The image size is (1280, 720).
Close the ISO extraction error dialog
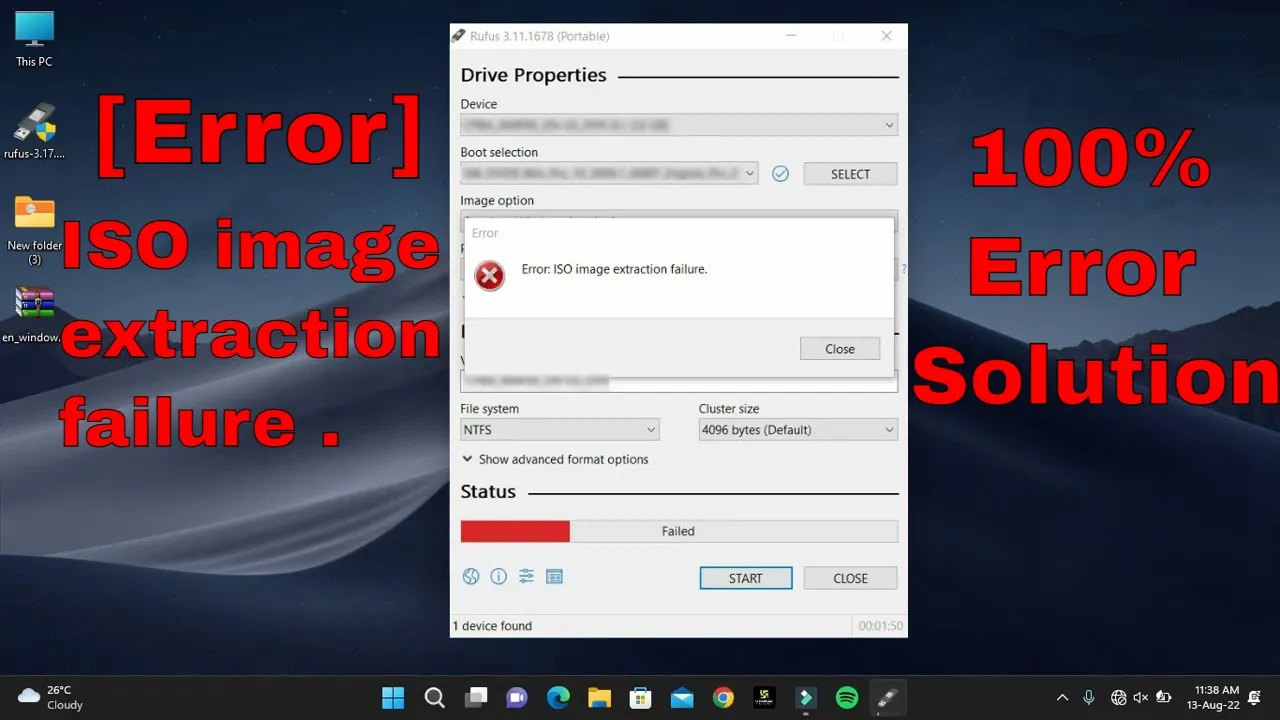point(840,349)
